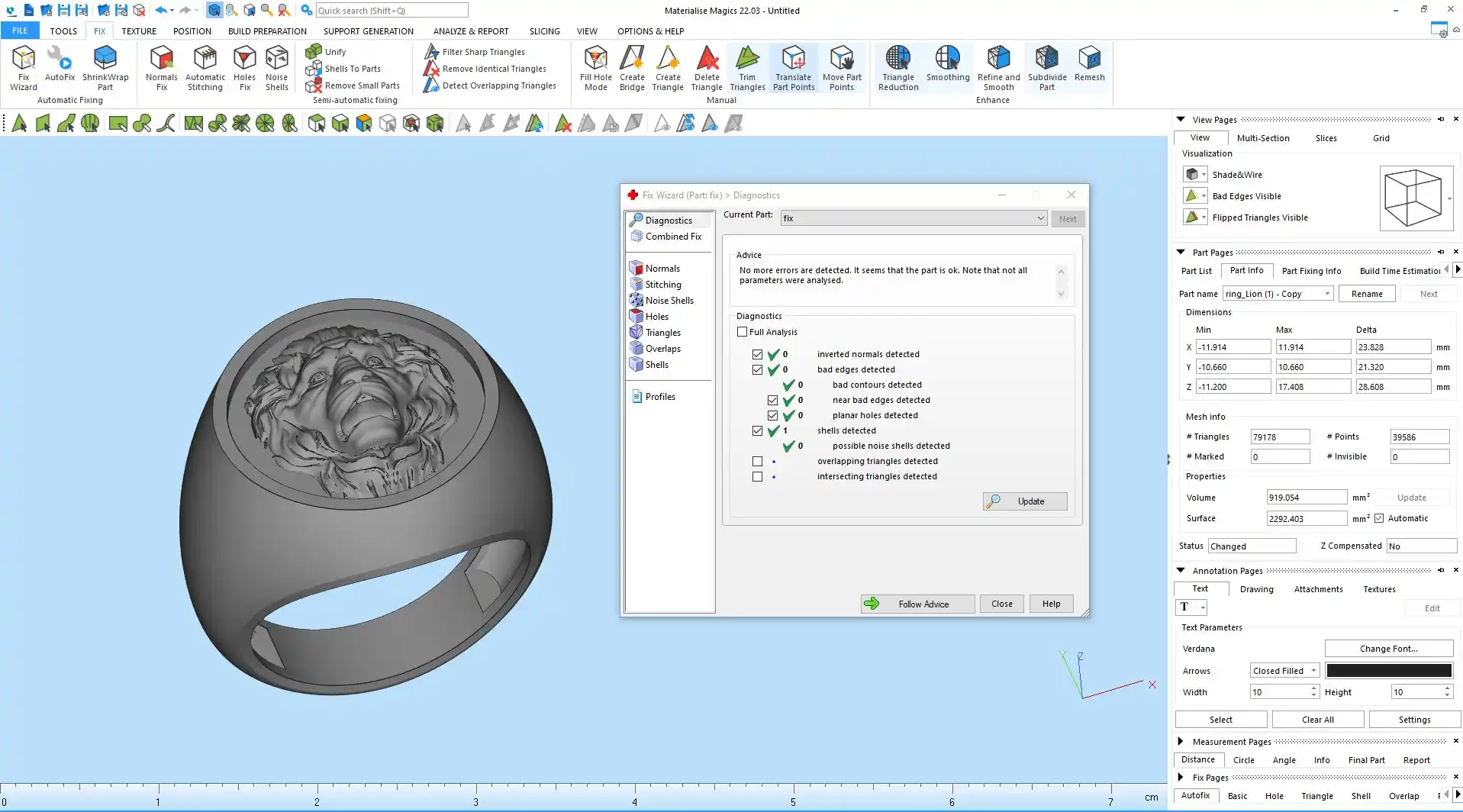Click the Quick search input field

coord(392,11)
